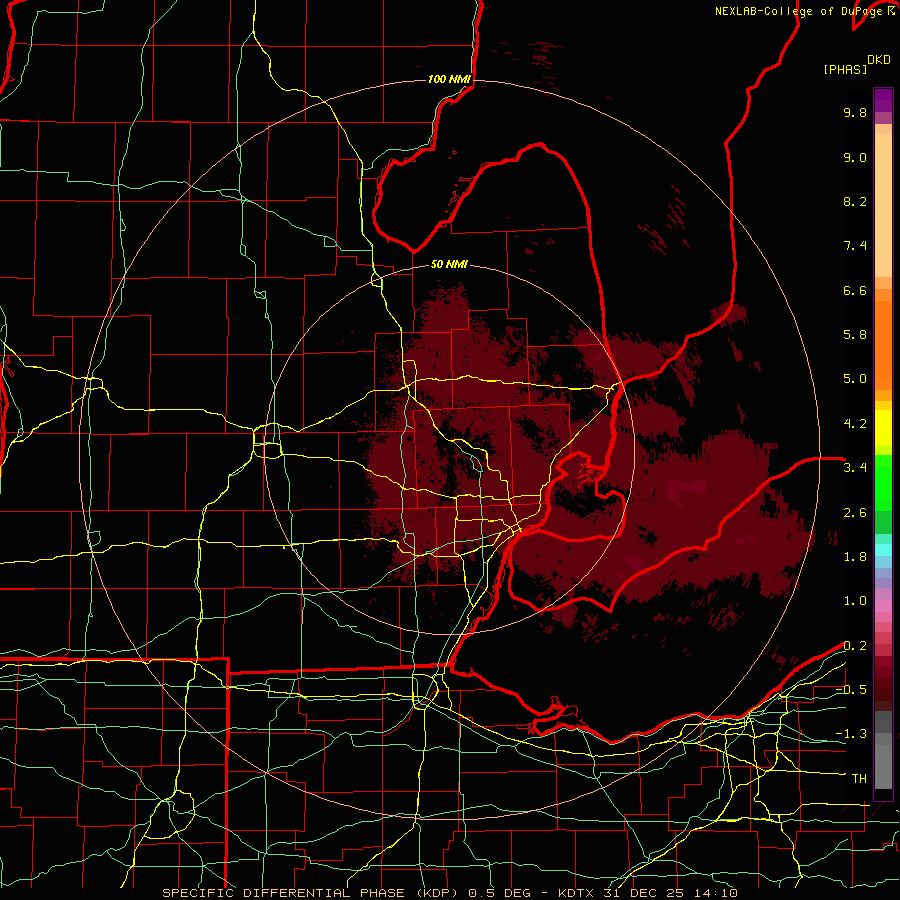
Task: Click the gray band at the color bar bottom
Action: pos(883,763)
